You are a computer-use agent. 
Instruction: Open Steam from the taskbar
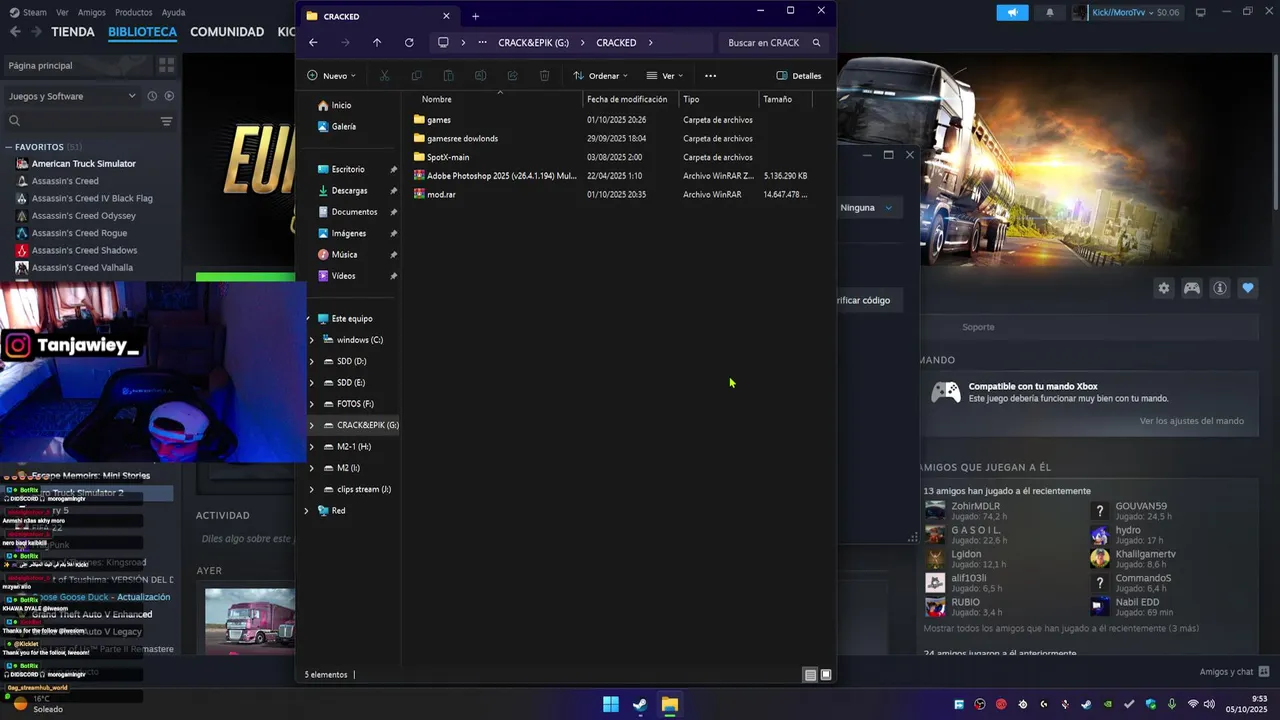(640, 705)
